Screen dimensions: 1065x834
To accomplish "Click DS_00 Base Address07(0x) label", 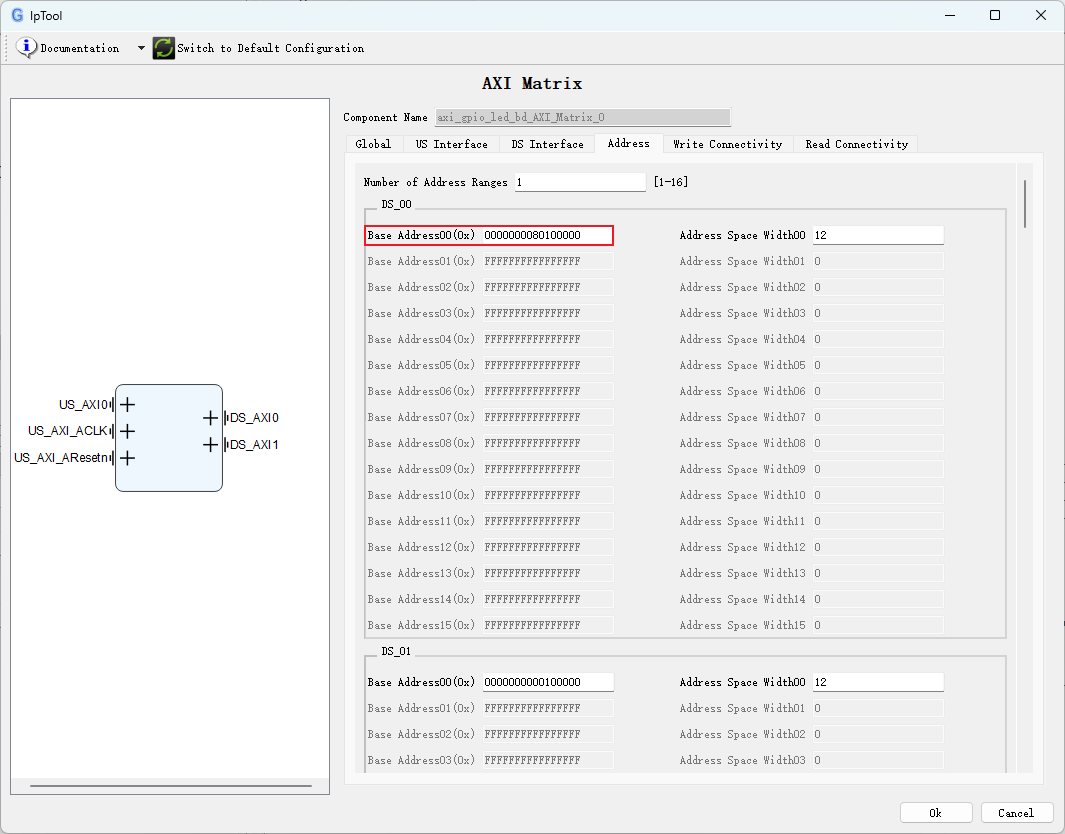I will tap(421, 417).
